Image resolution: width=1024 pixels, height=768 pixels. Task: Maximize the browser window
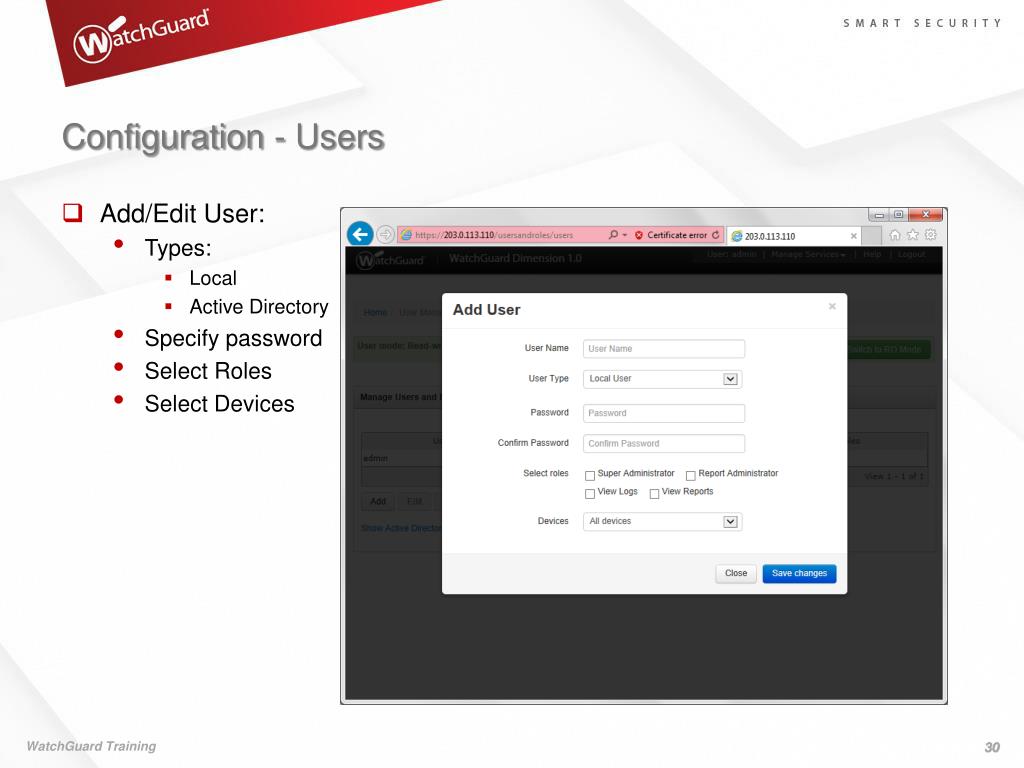pyautogui.click(x=898, y=215)
